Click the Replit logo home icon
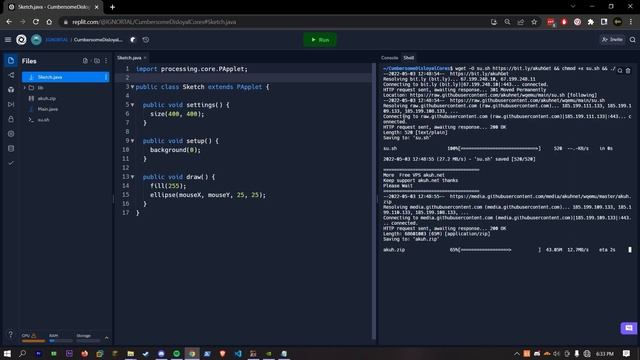The height and width of the screenshot is (360, 640). [x=21, y=40]
